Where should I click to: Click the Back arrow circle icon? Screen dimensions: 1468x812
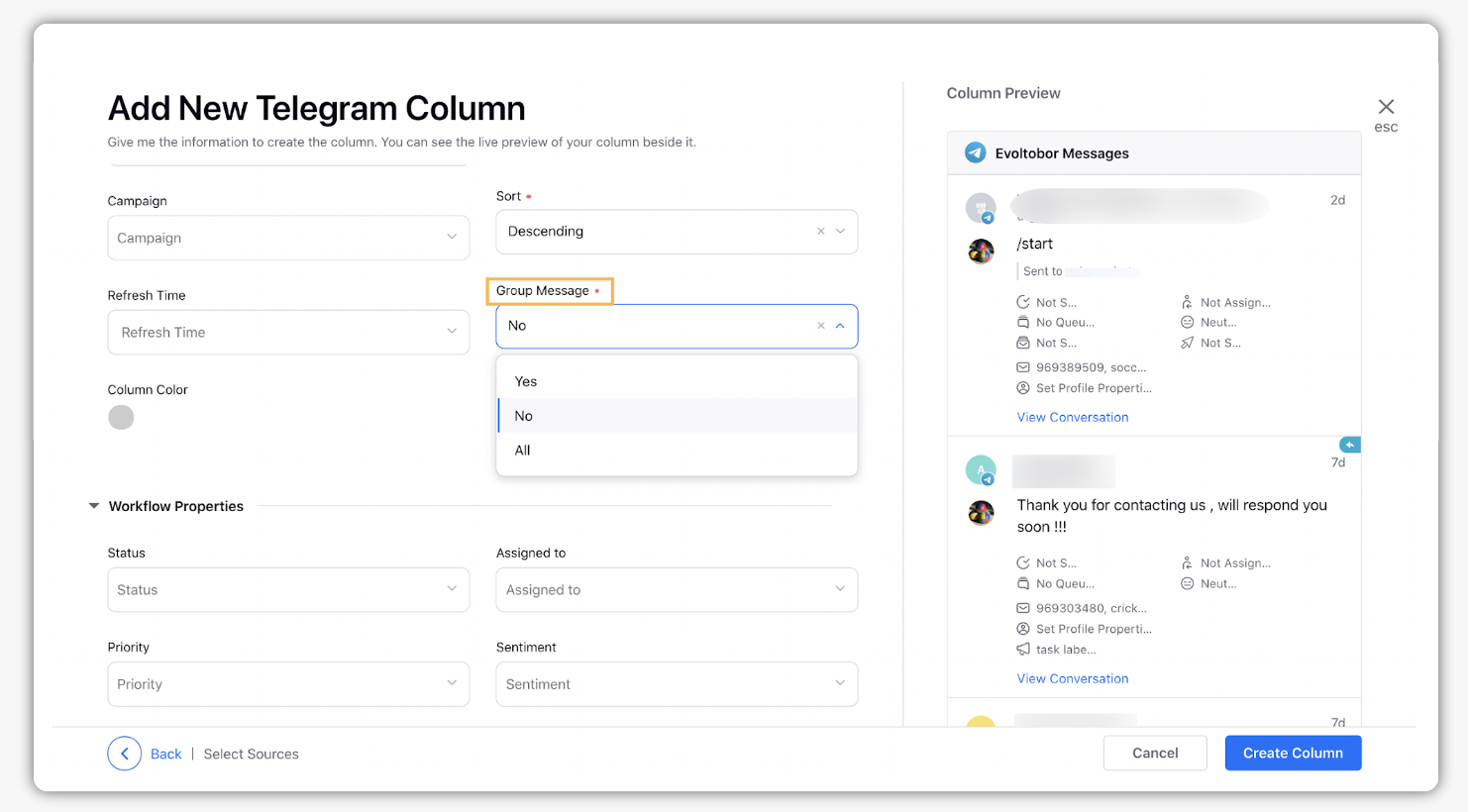pyautogui.click(x=125, y=754)
